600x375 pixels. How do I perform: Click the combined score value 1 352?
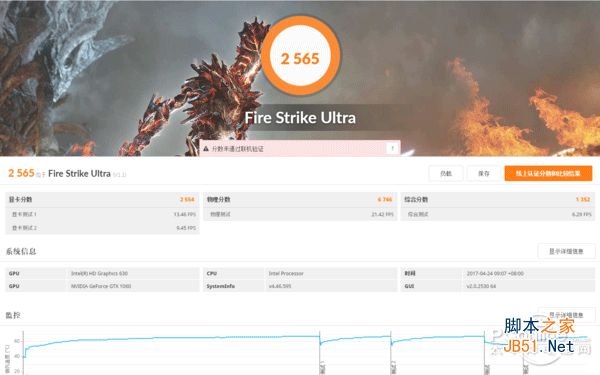click(x=583, y=199)
